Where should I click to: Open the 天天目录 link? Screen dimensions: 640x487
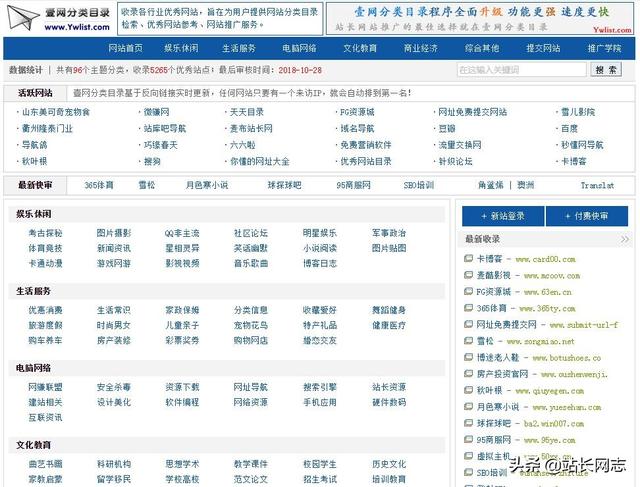pos(247,112)
